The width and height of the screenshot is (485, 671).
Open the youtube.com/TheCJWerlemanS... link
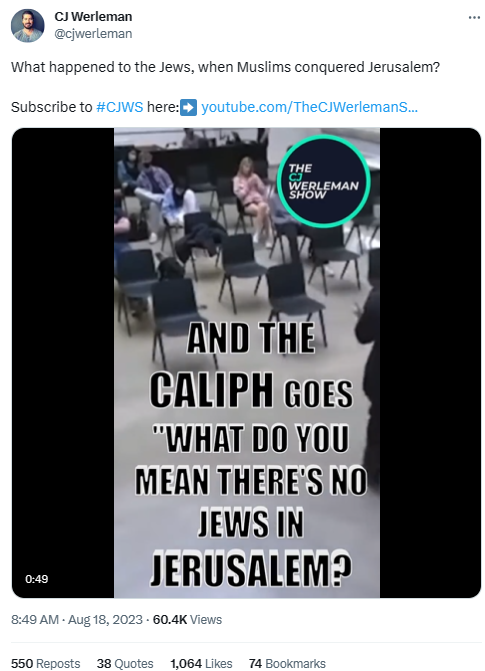point(309,107)
